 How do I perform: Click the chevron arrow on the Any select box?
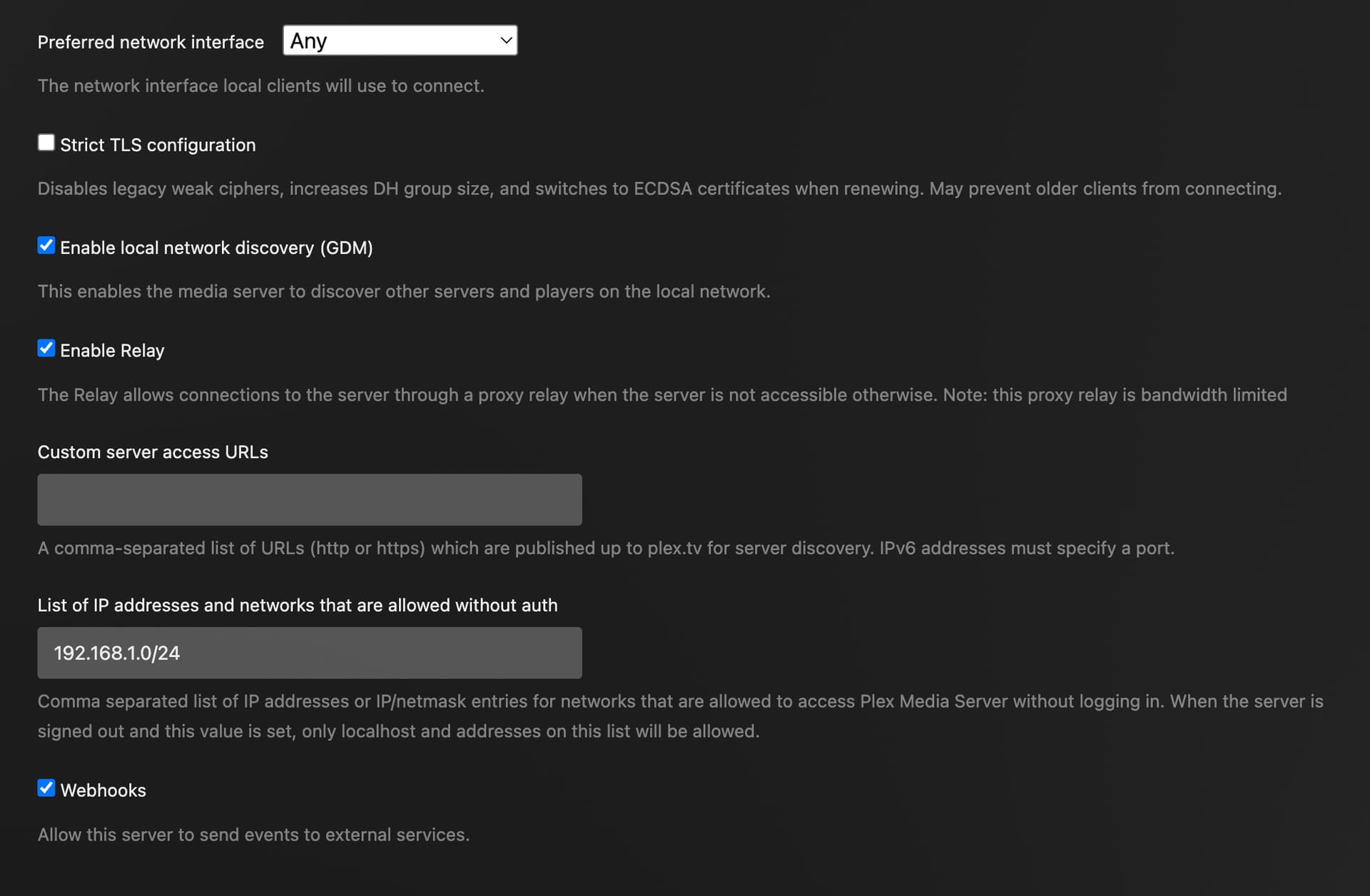(x=506, y=41)
